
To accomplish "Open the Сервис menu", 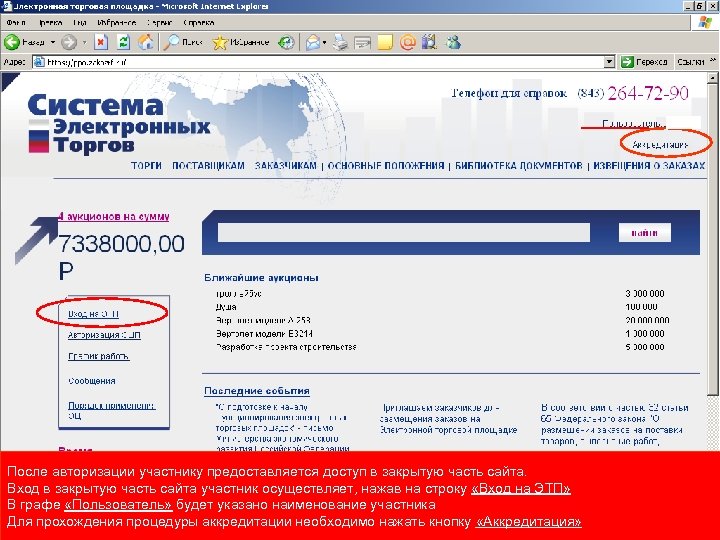I will pyautogui.click(x=159, y=22).
